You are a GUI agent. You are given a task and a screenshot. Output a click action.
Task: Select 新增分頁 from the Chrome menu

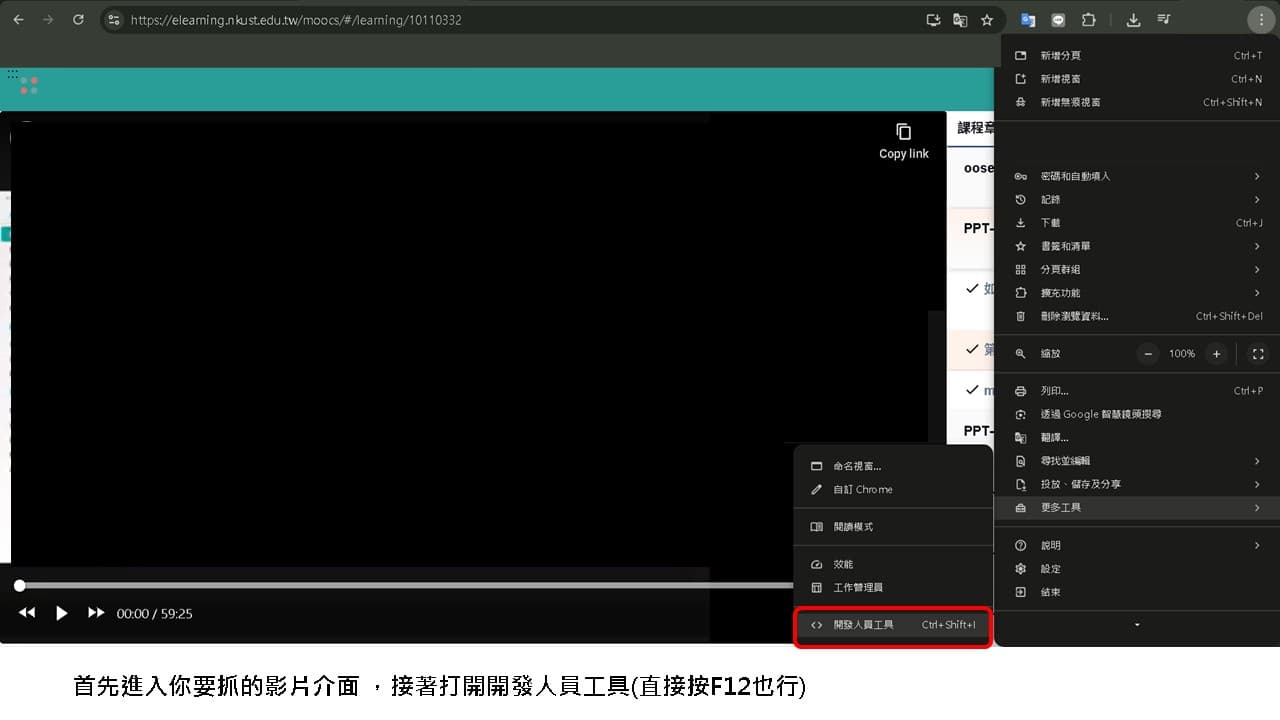pyautogui.click(x=1138, y=56)
